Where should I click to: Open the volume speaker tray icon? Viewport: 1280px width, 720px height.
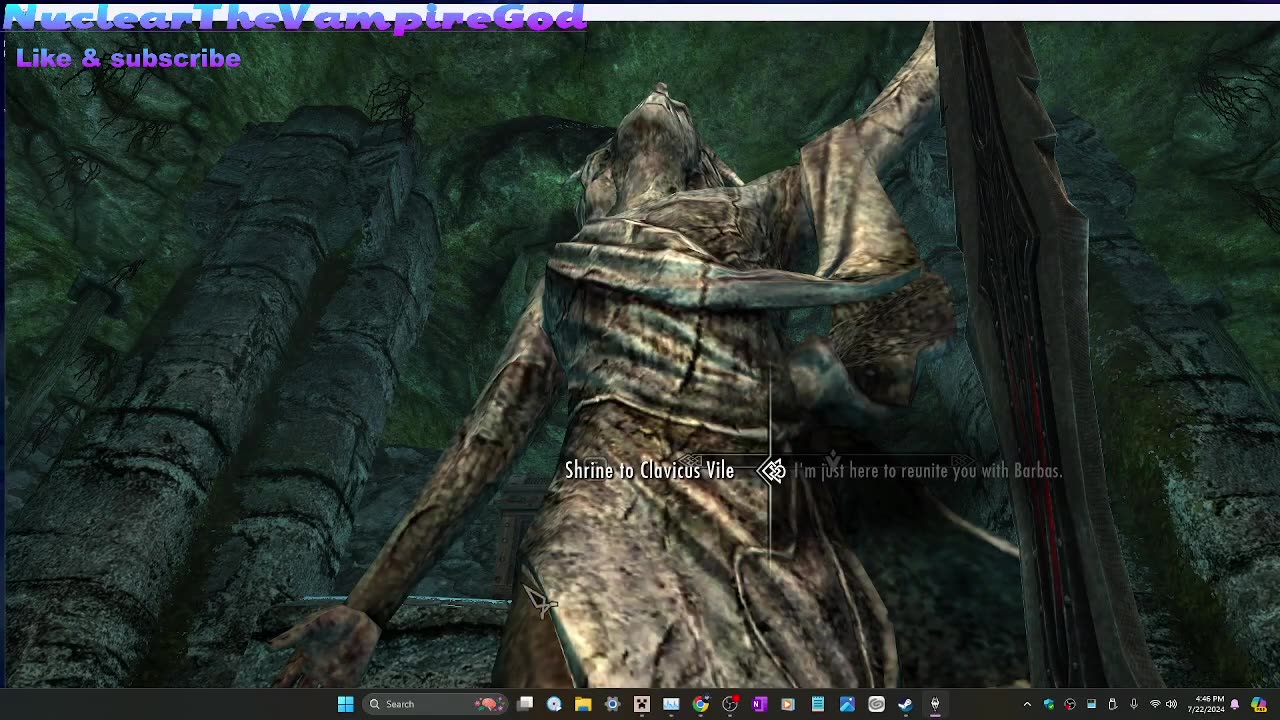(x=1171, y=704)
